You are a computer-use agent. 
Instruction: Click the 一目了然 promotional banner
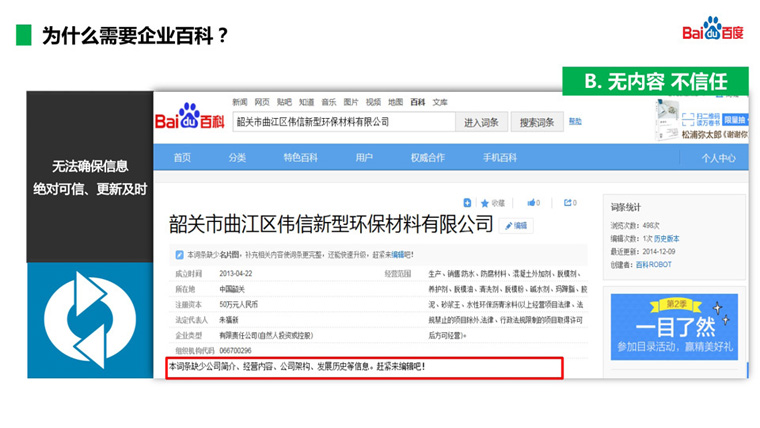(x=674, y=327)
